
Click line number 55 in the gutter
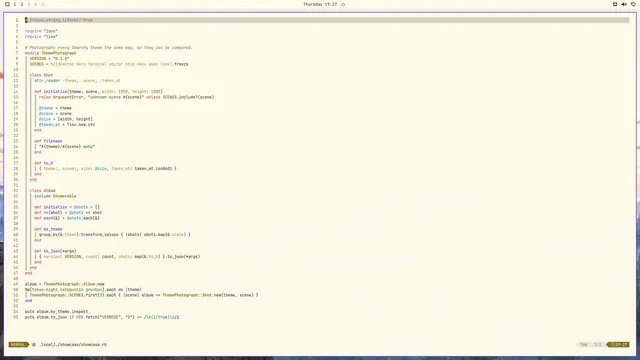tap(16, 317)
